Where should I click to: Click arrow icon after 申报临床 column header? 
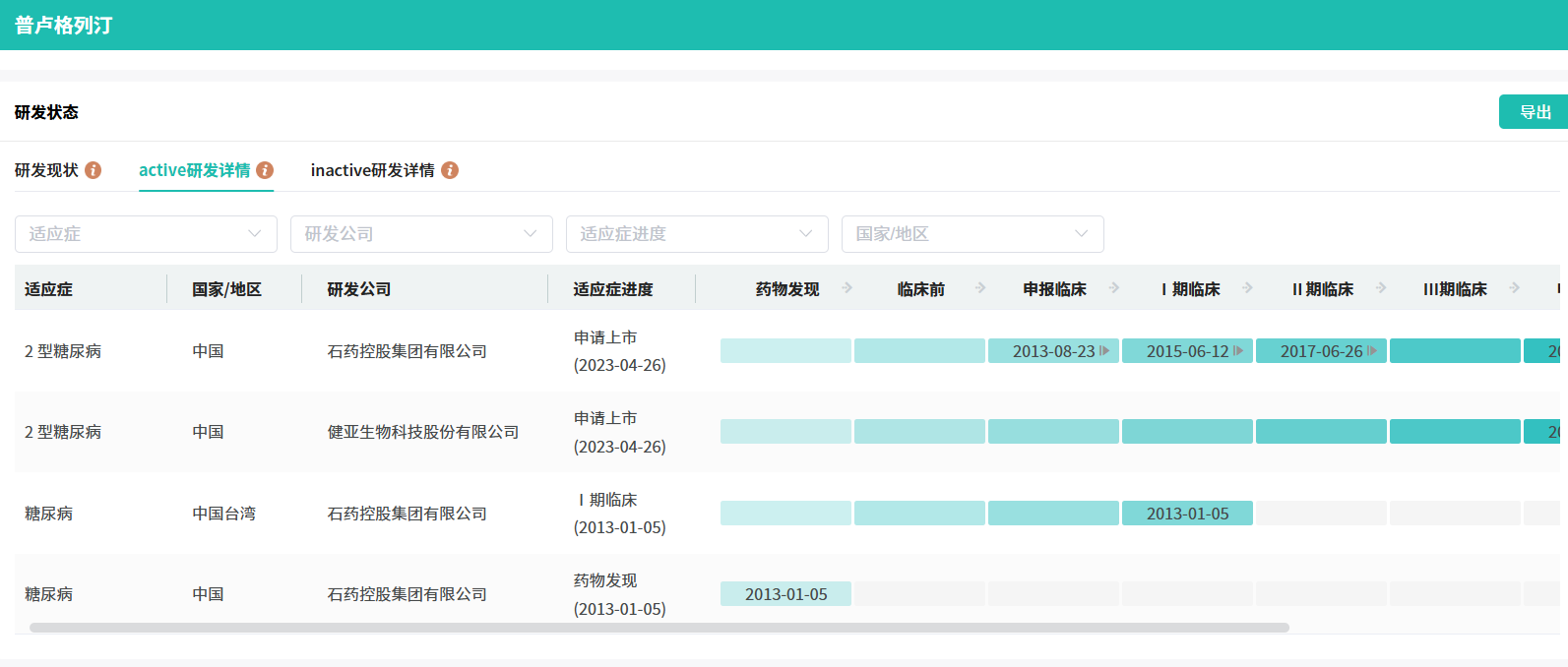click(x=1114, y=288)
